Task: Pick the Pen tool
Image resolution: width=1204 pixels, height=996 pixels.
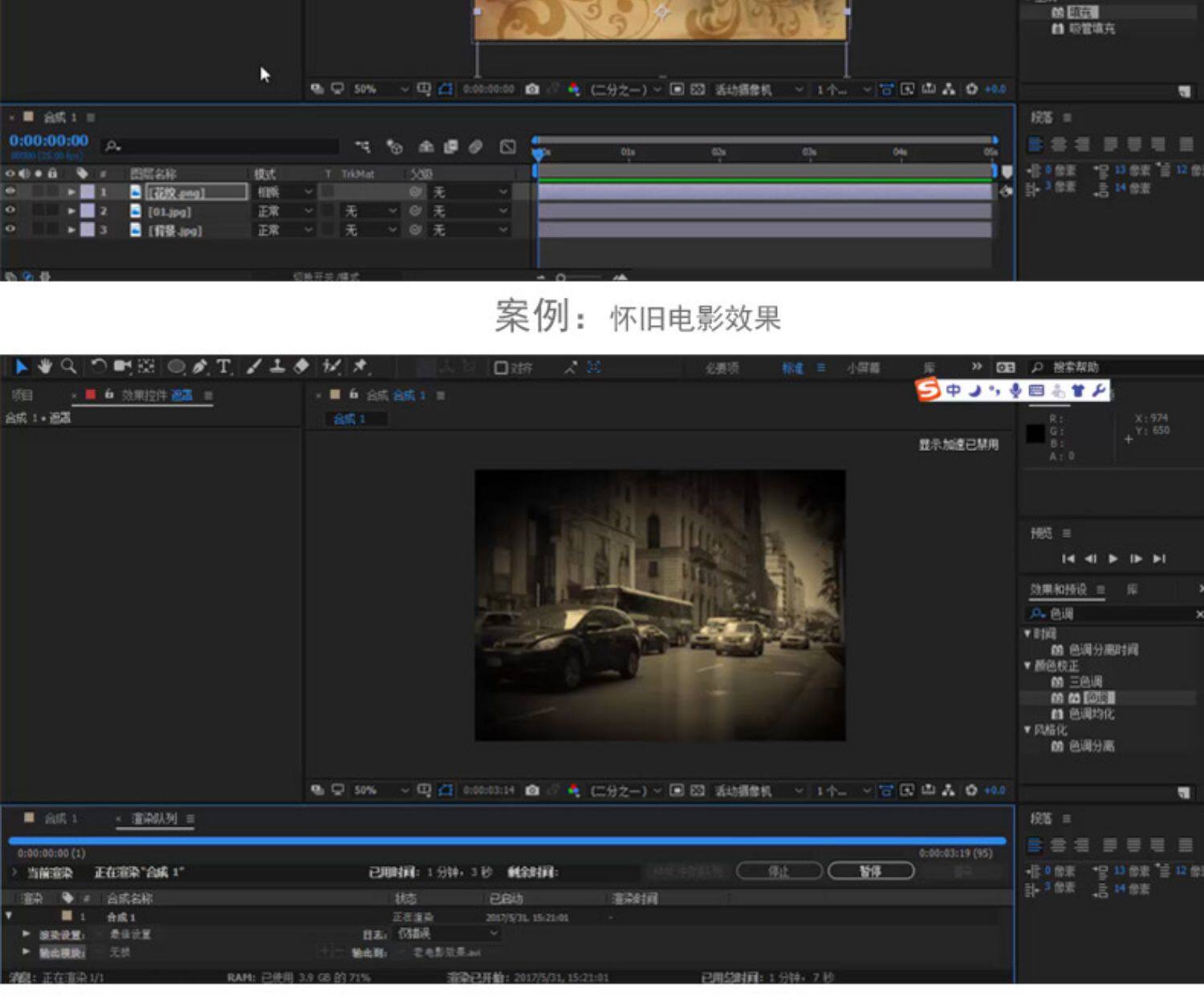Action: (x=200, y=367)
